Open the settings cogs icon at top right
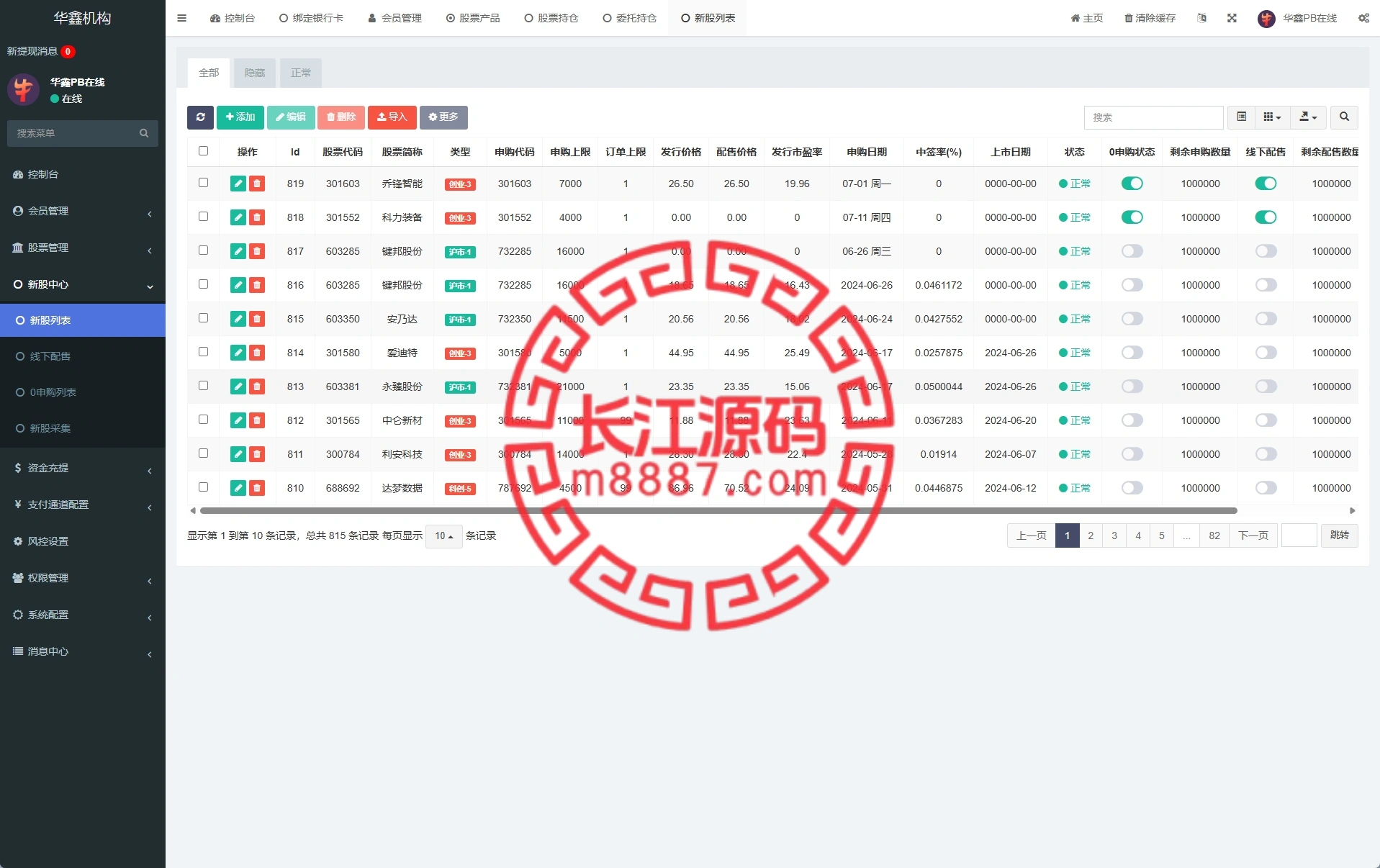The height and width of the screenshot is (868, 1380). point(1363,18)
